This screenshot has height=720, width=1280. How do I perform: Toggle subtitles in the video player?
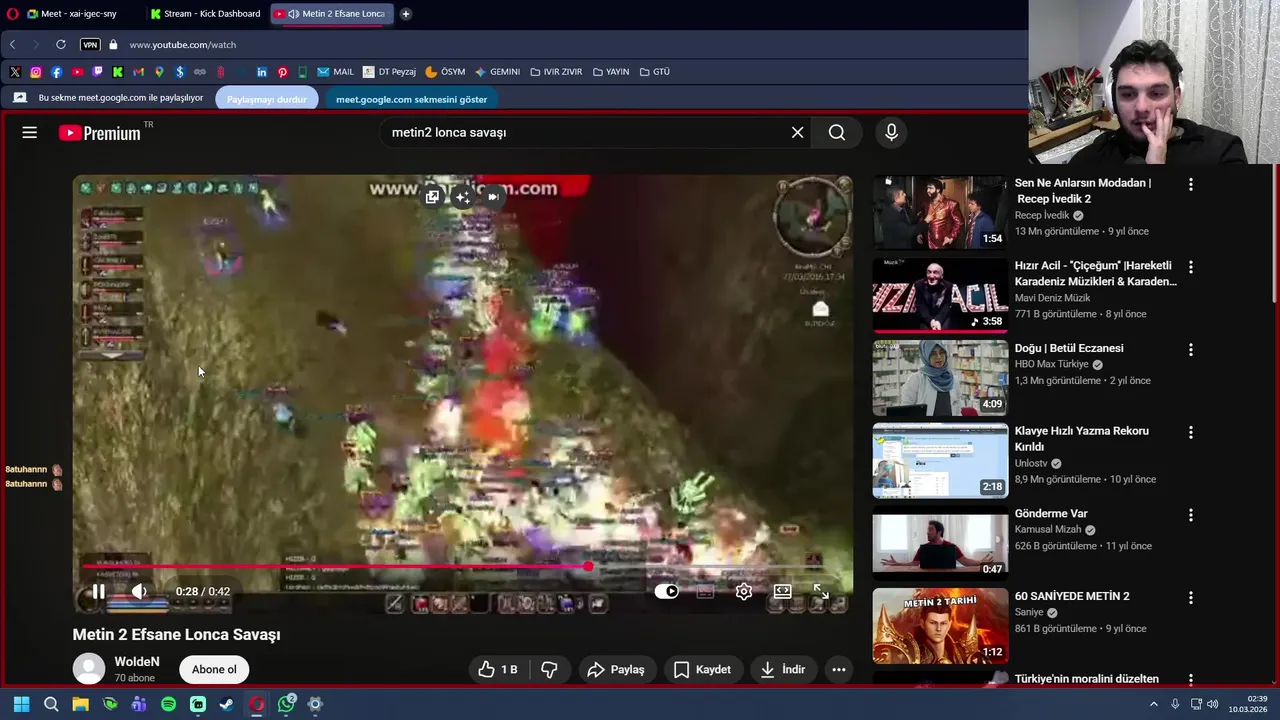705,591
